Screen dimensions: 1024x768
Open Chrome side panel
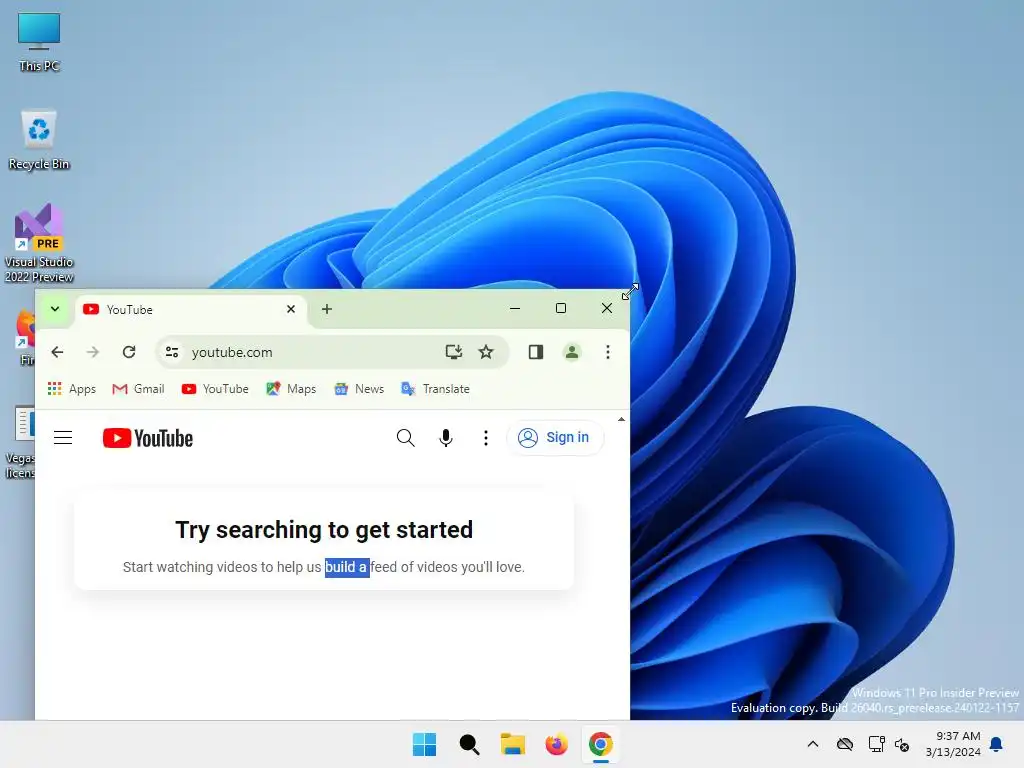coord(536,352)
